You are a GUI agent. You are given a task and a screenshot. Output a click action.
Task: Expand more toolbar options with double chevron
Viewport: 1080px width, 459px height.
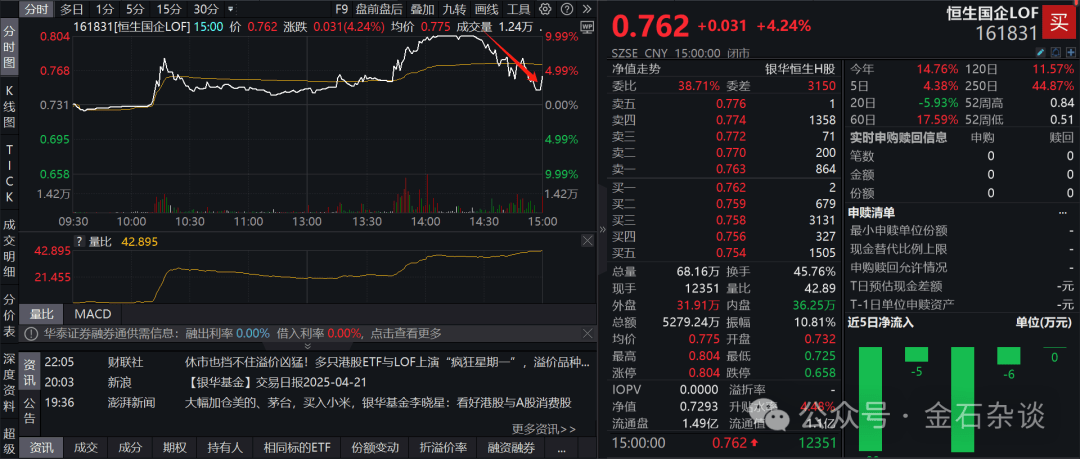586,9
